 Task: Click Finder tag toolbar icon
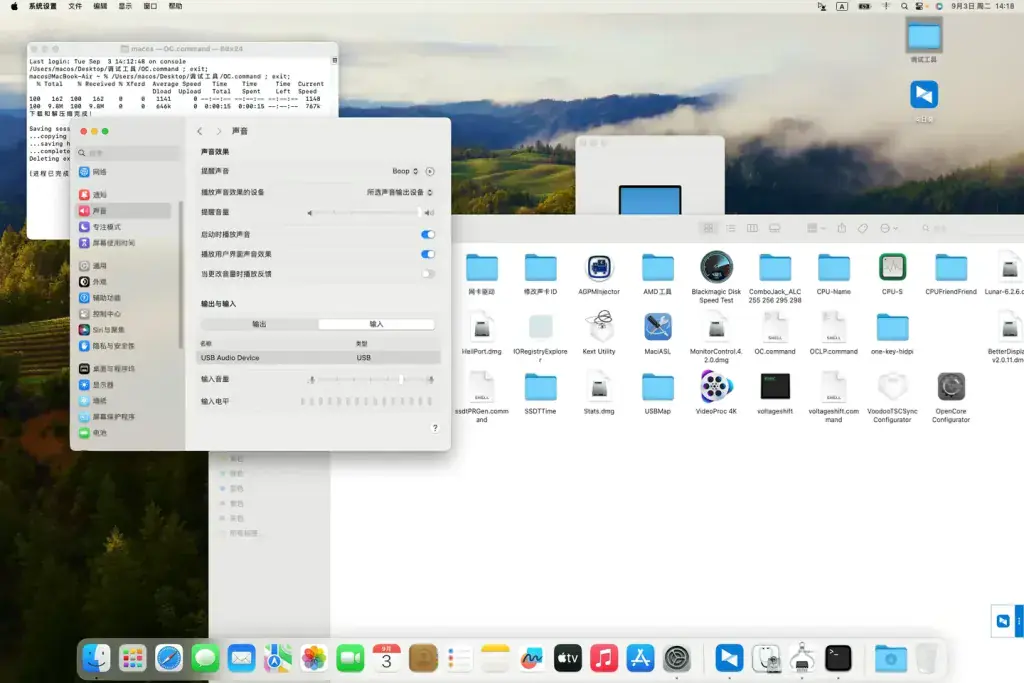[x=863, y=228]
